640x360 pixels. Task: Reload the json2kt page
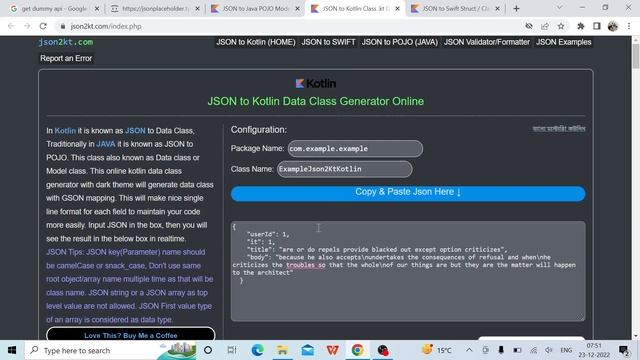(43, 26)
